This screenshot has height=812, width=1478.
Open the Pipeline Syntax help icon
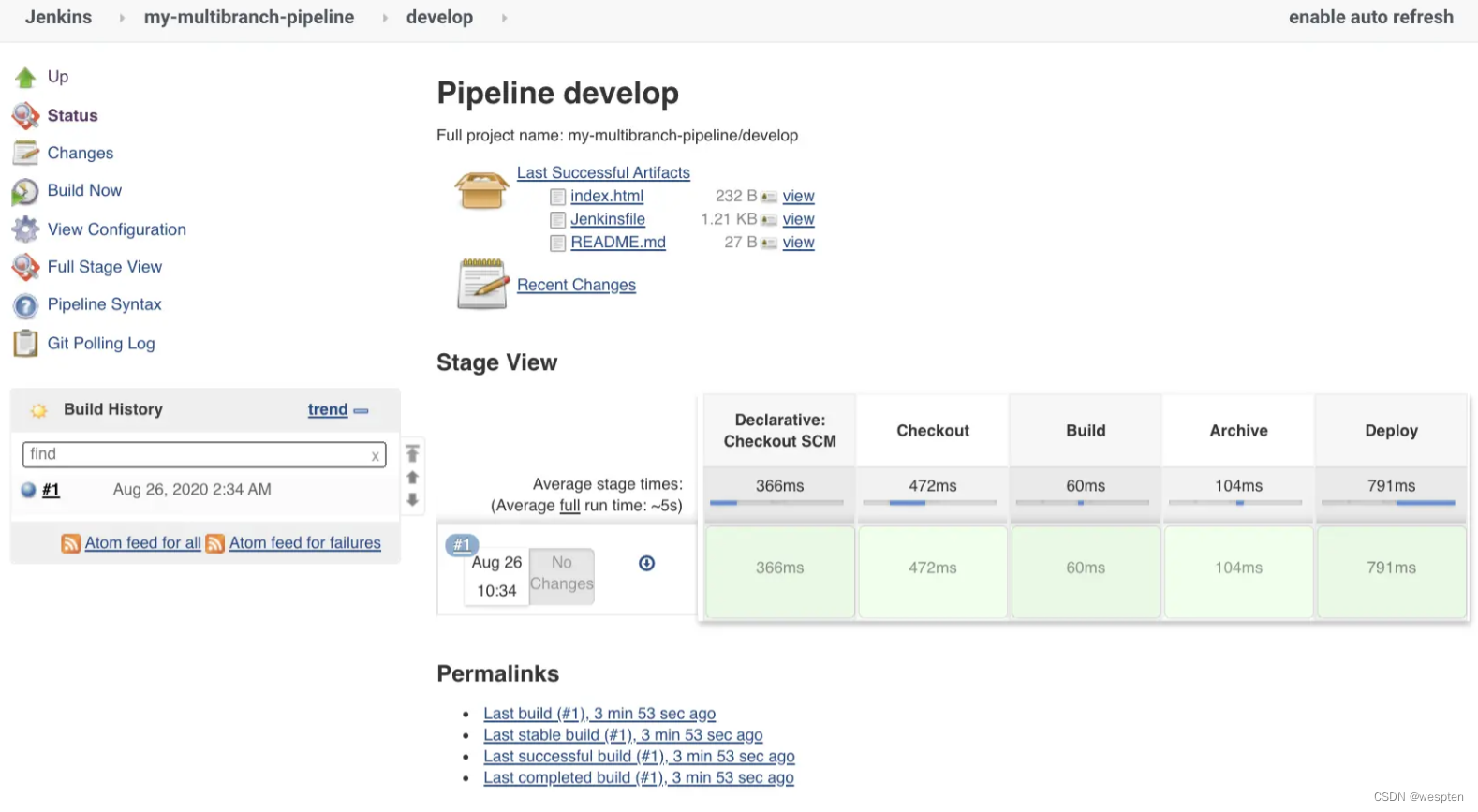pos(25,305)
